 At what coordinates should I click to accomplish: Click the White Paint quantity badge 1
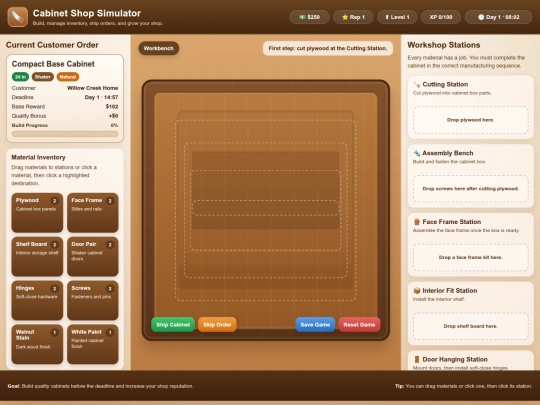(x=110, y=332)
